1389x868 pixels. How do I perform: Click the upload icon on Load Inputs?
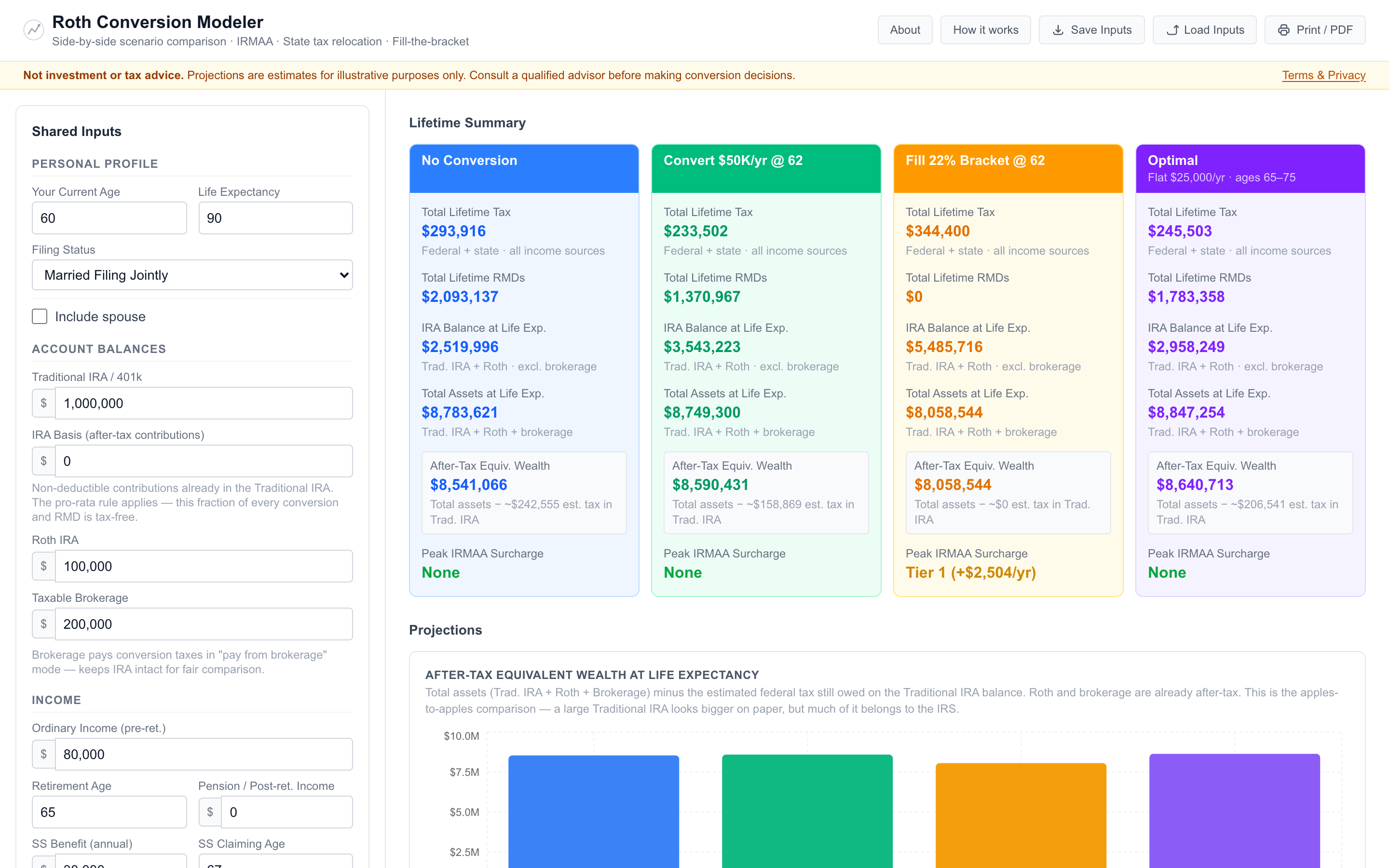pos(1172,30)
